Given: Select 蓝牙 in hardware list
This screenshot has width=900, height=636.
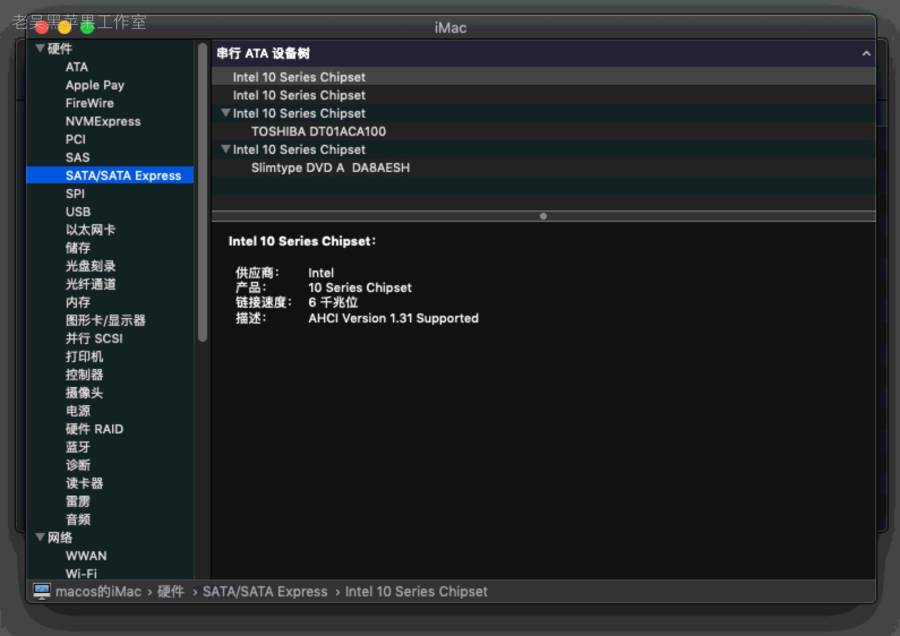Looking at the screenshot, I should (78, 447).
